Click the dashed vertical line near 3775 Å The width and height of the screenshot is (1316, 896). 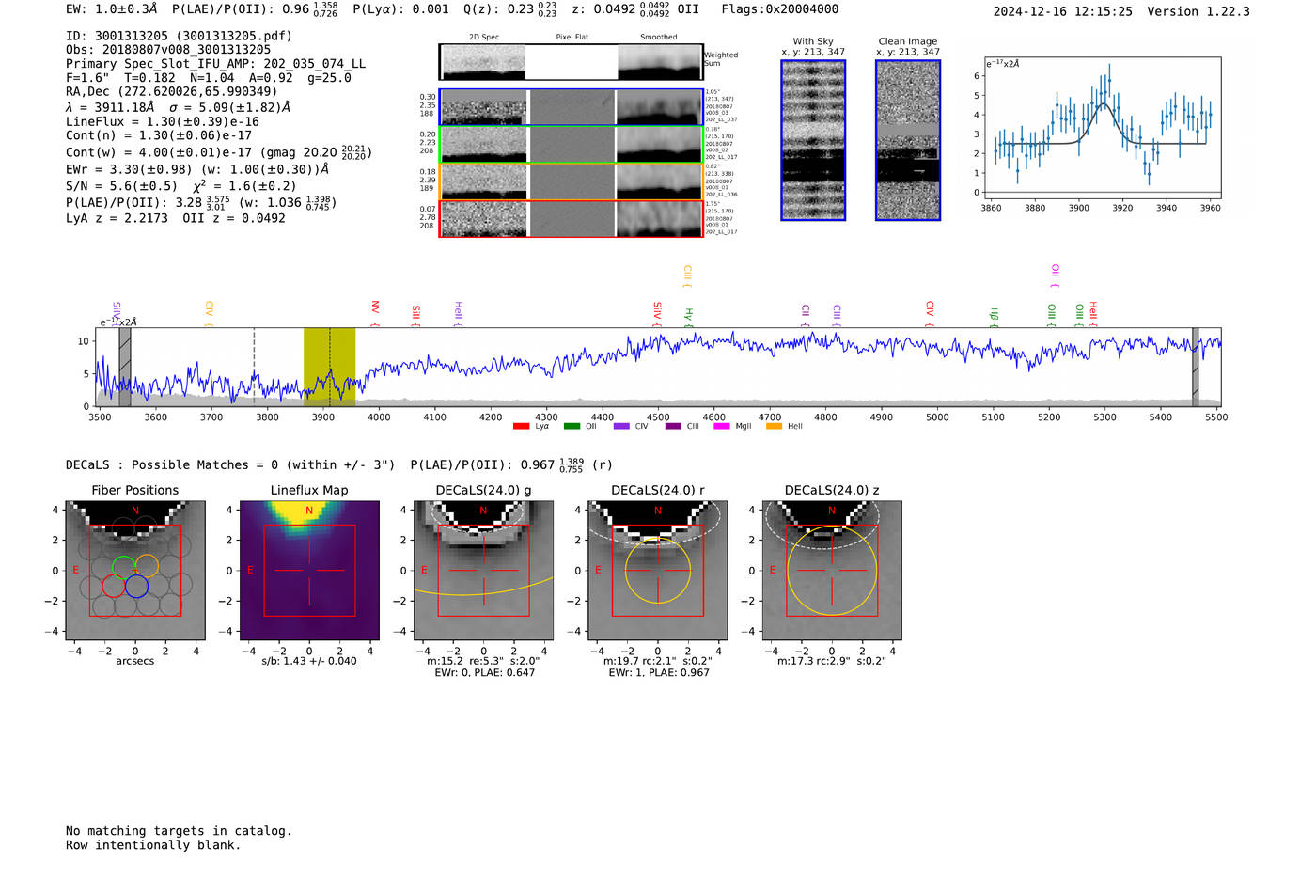254,367
